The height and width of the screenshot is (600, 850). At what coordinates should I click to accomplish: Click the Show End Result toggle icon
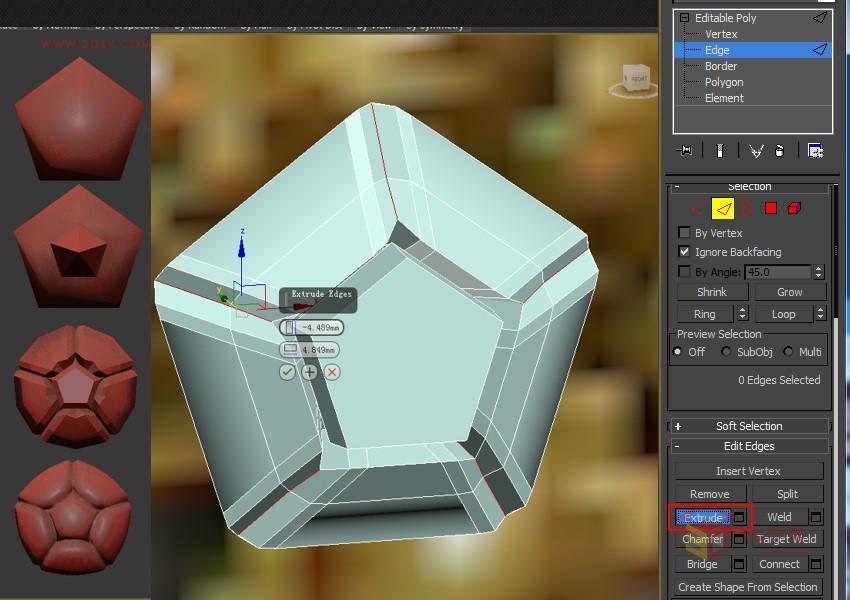(721, 149)
